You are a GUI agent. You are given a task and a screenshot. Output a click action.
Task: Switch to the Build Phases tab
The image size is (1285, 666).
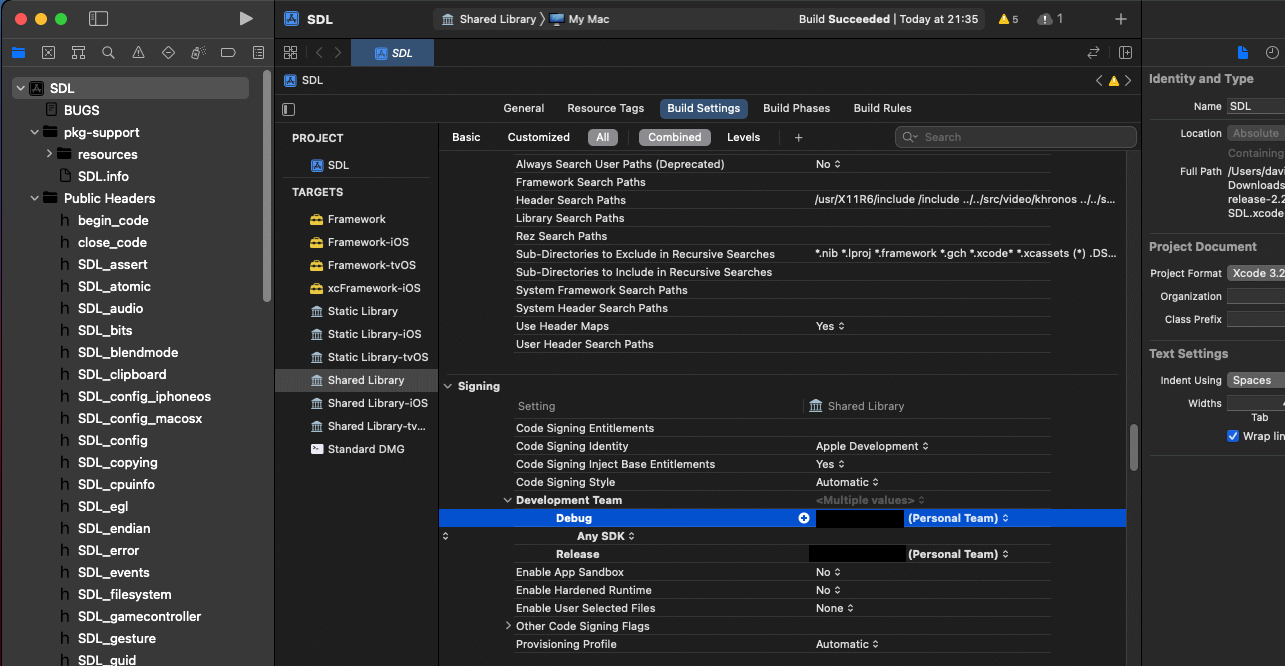[796, 108]
